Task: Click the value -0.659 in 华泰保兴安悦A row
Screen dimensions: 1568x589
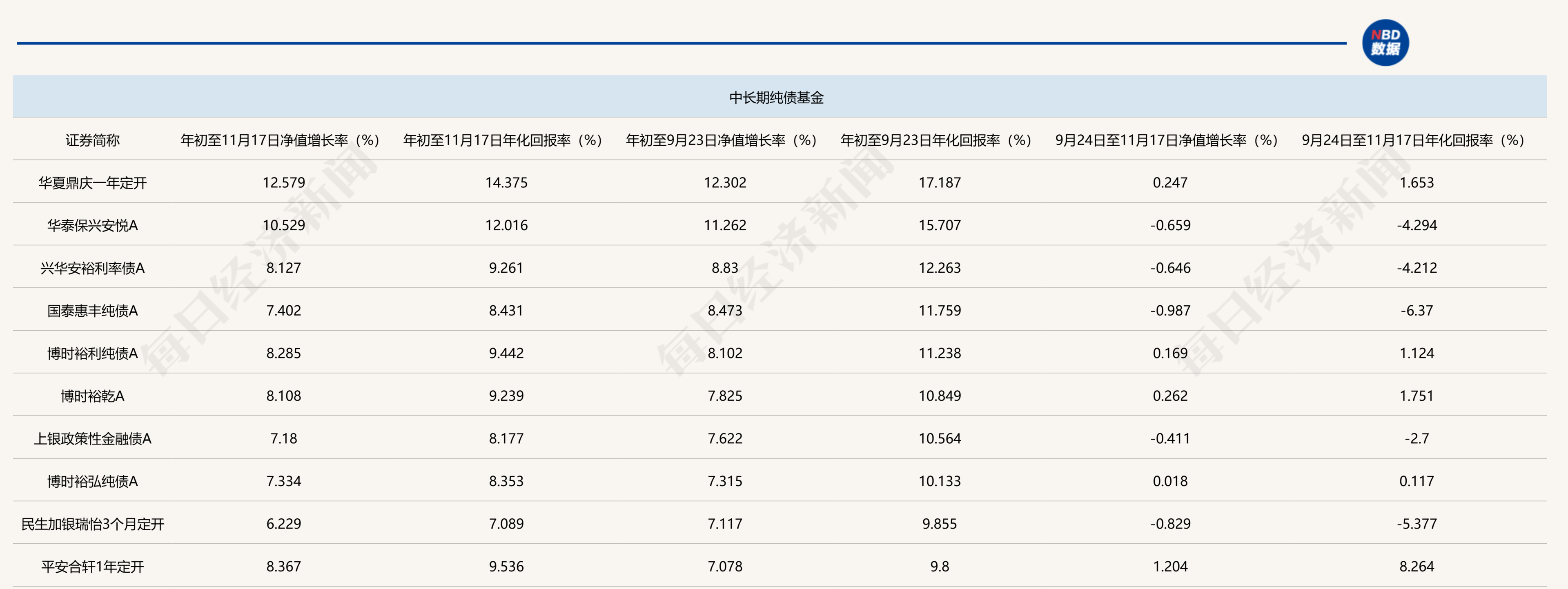Action: tap(1170, 225)
